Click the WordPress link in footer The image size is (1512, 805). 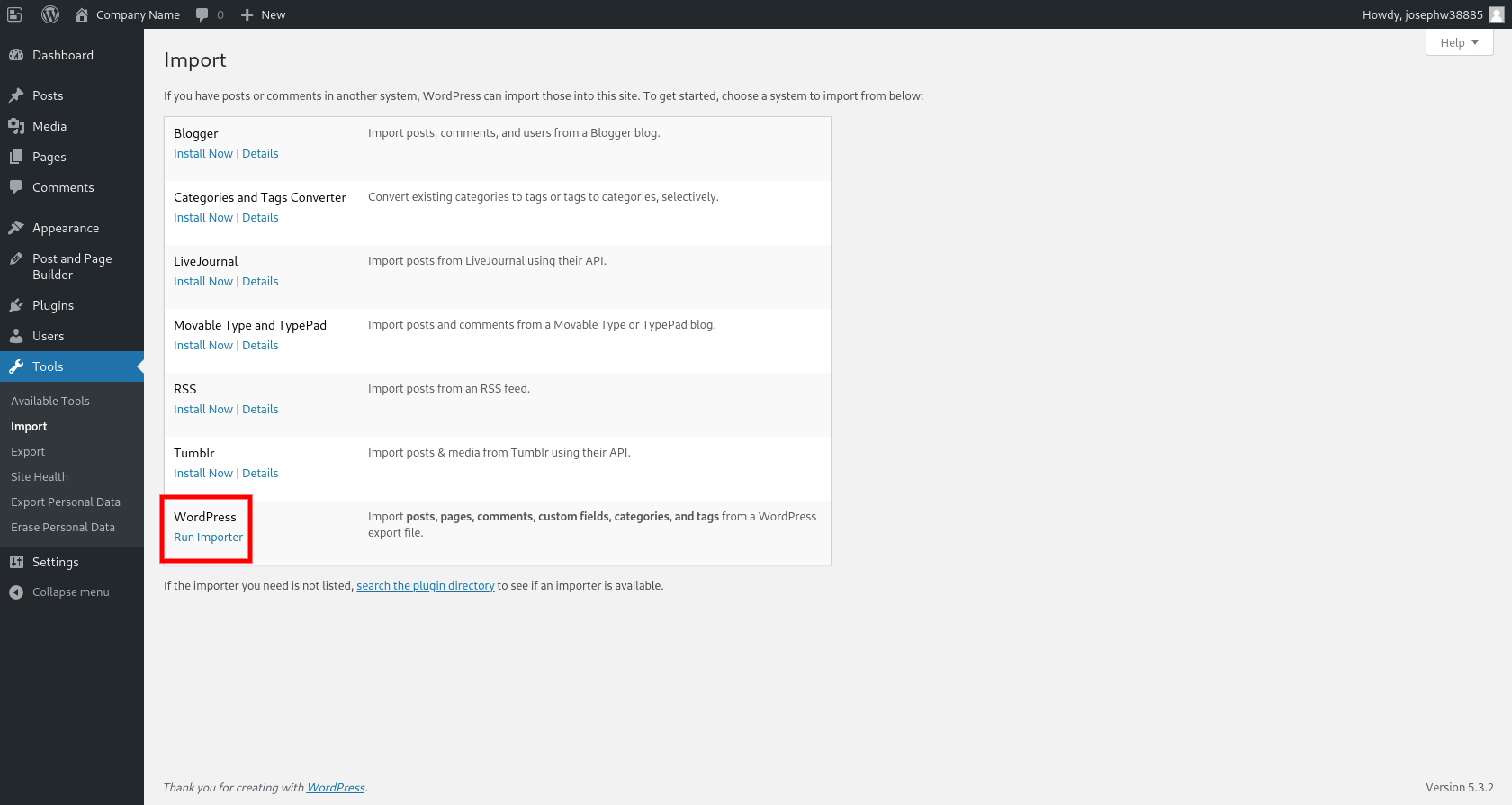tap(336, 787)
